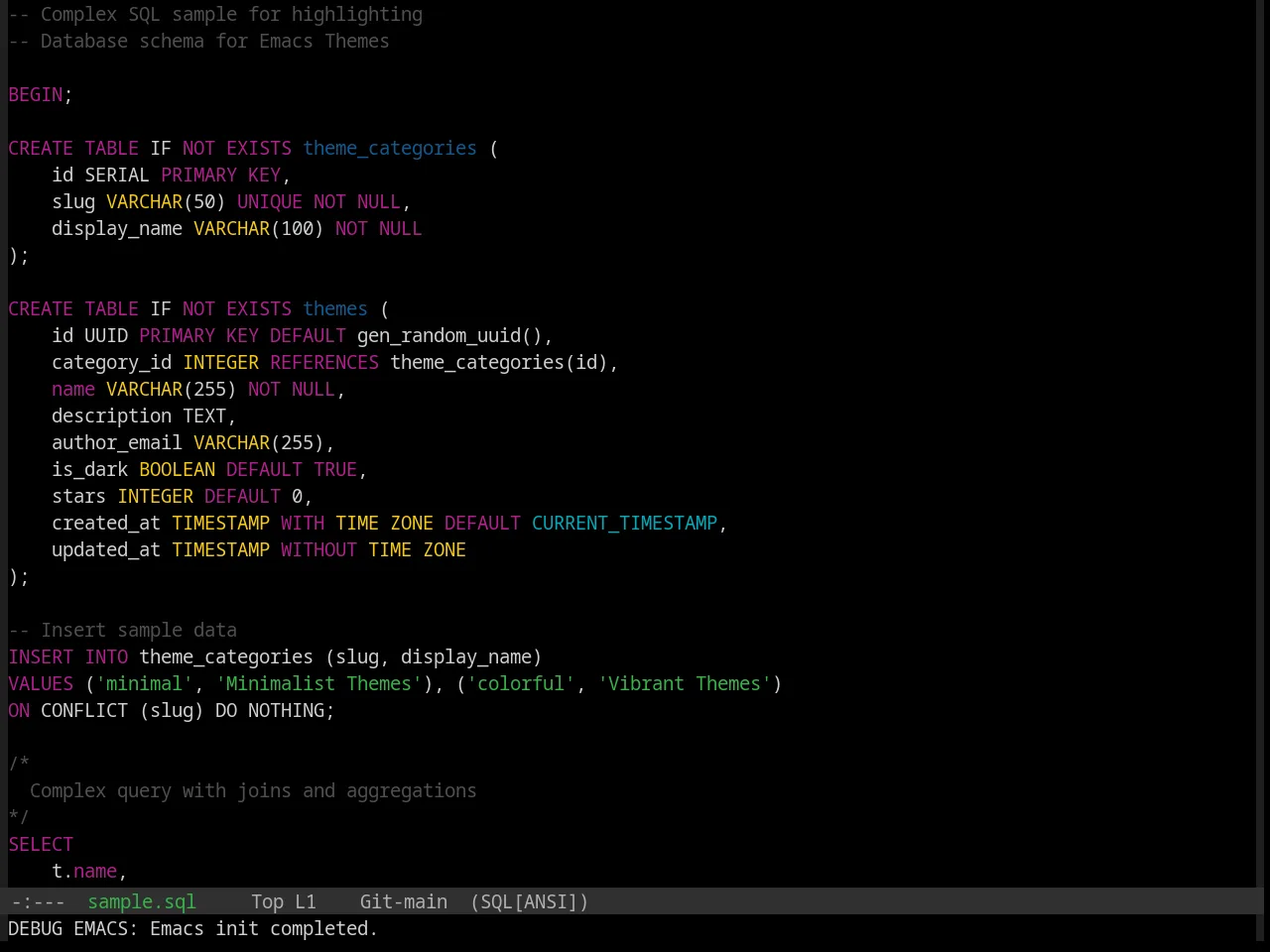Screen dimensions: 1270x952
Task: Click UNIQUE keyword on slug line
Action: coord(270,201)
